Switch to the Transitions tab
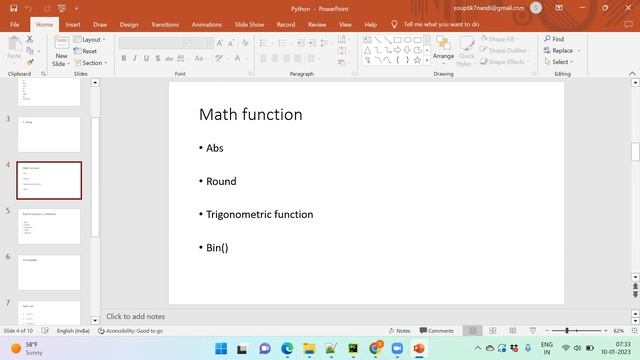This screenshot has width=640, height=360. coord(165,24)
